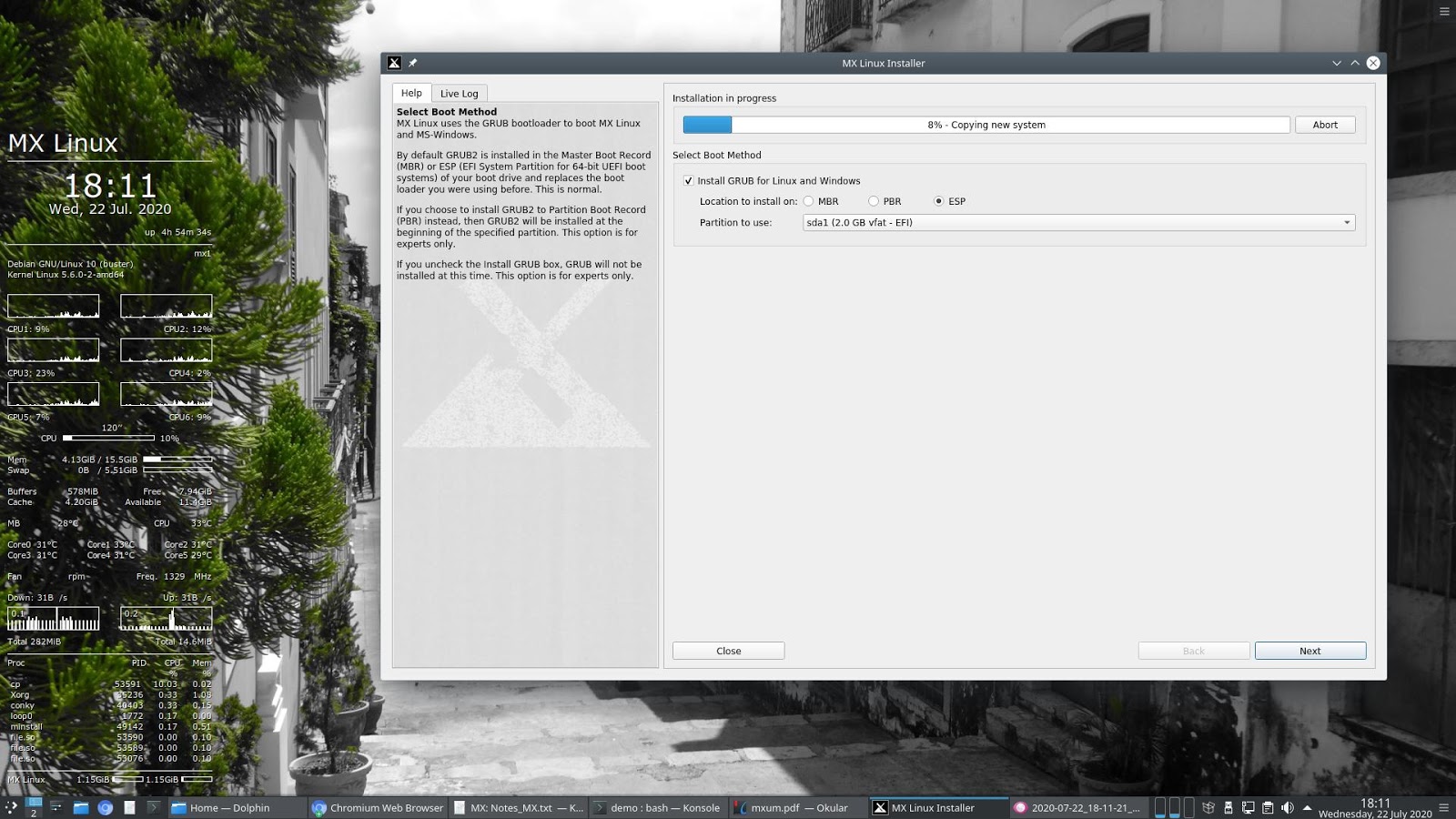Switch to demo : bash Konsole task
The width and height of the screenshot is (1456, 819).
point(657,807)
